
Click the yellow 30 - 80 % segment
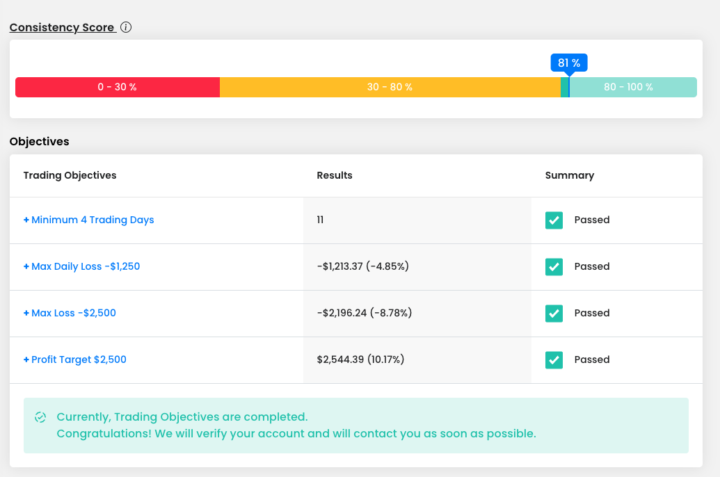pos(389,87)
